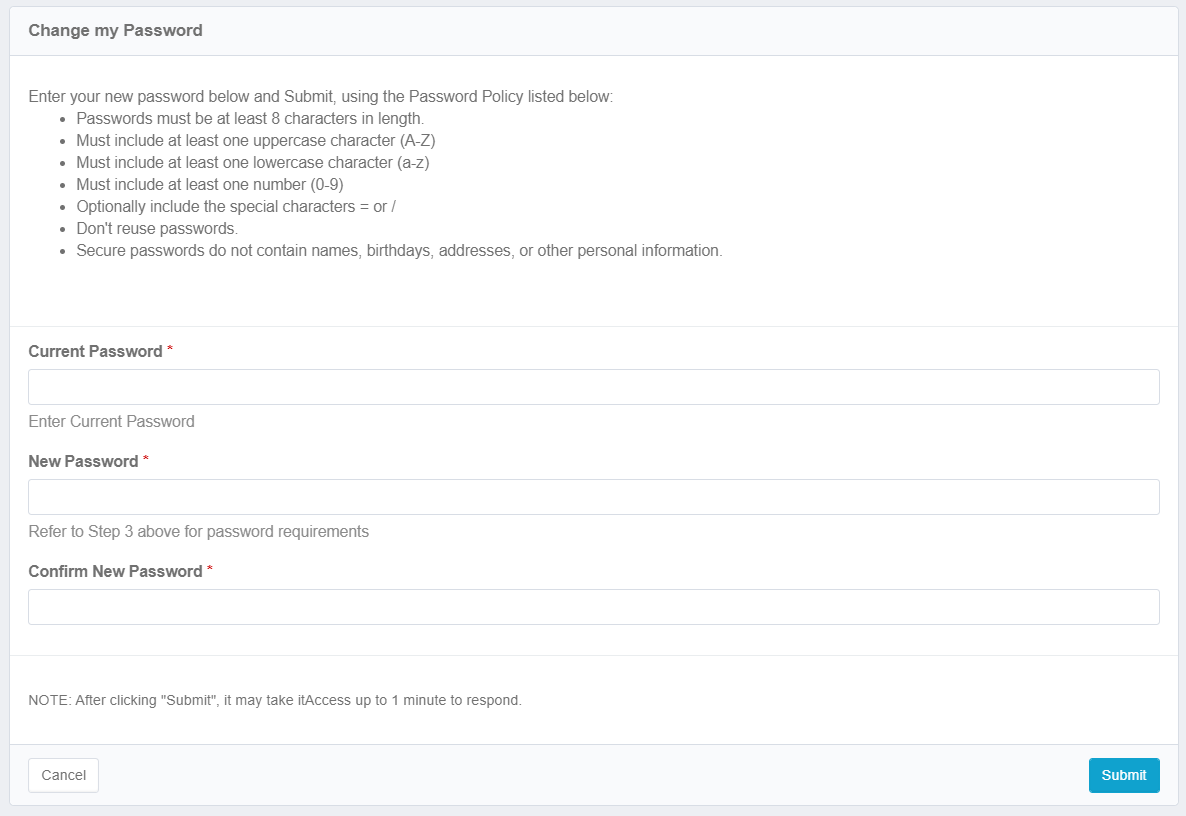Image resolution: width=1186 pixels, height=816 pixels.
Task: Click 'Refer to Step 3 above' hint
Action: coord(199,532)
